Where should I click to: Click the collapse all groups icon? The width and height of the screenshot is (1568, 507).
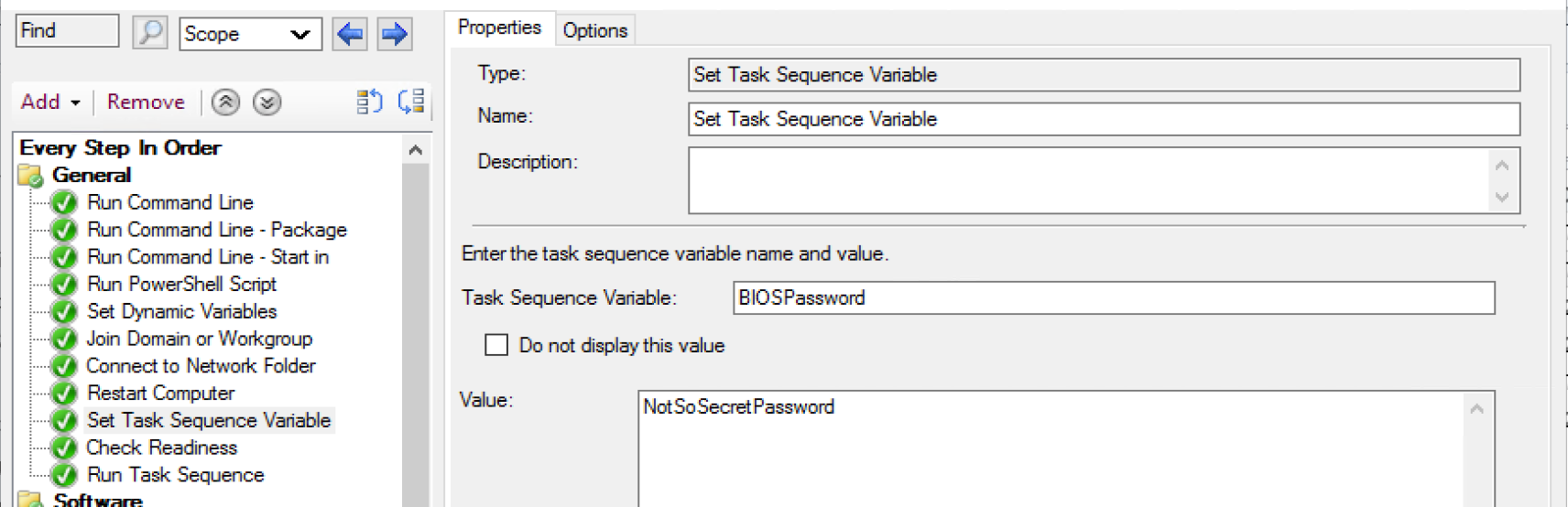click(x=369, y=102)
